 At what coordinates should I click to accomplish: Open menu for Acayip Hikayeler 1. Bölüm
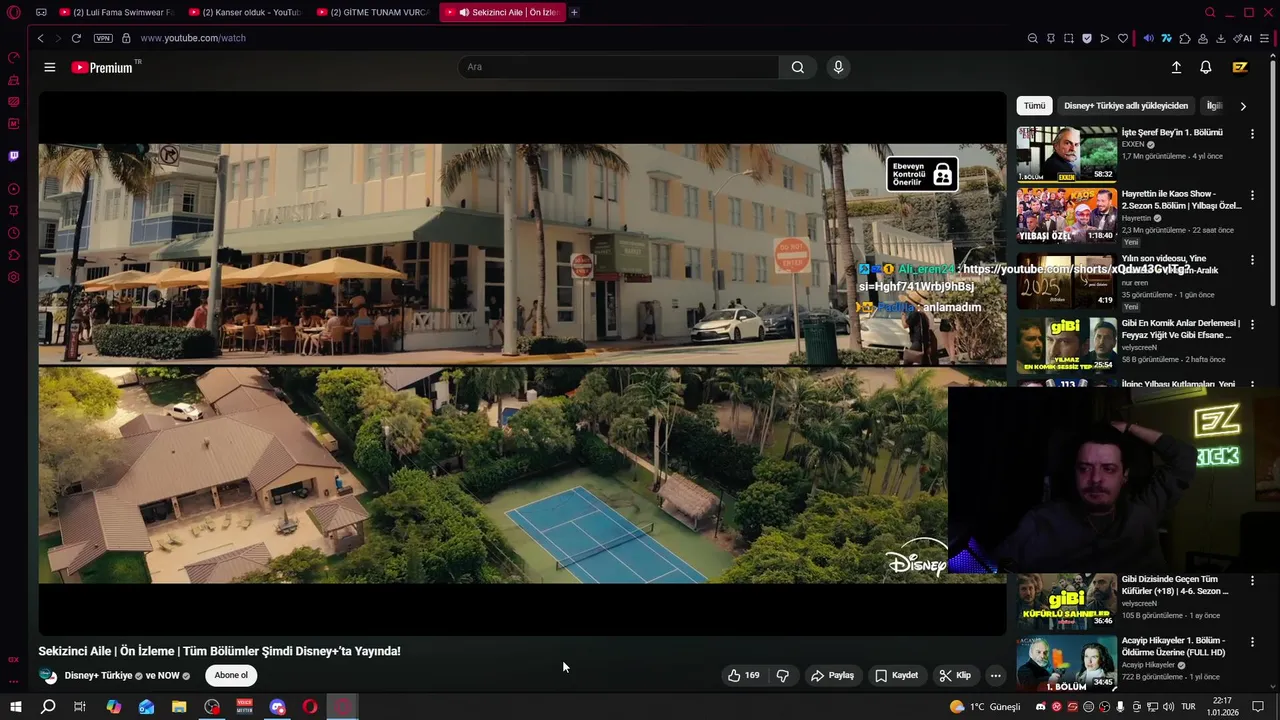1252,642
